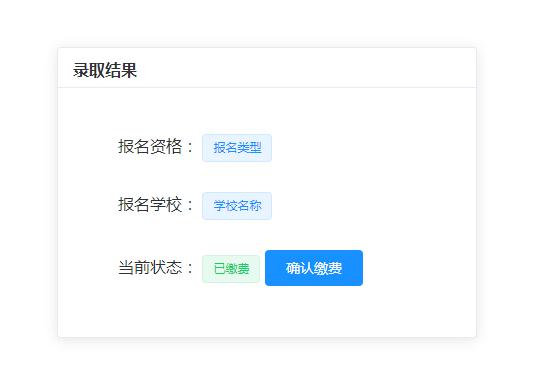Click the 报名学校 label text
The height and width of the screenshot is (381, 542).
click(150, 204)
